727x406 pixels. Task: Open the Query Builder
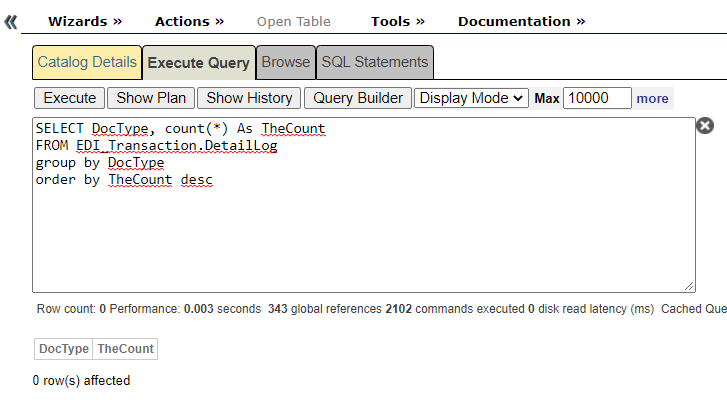358,98
